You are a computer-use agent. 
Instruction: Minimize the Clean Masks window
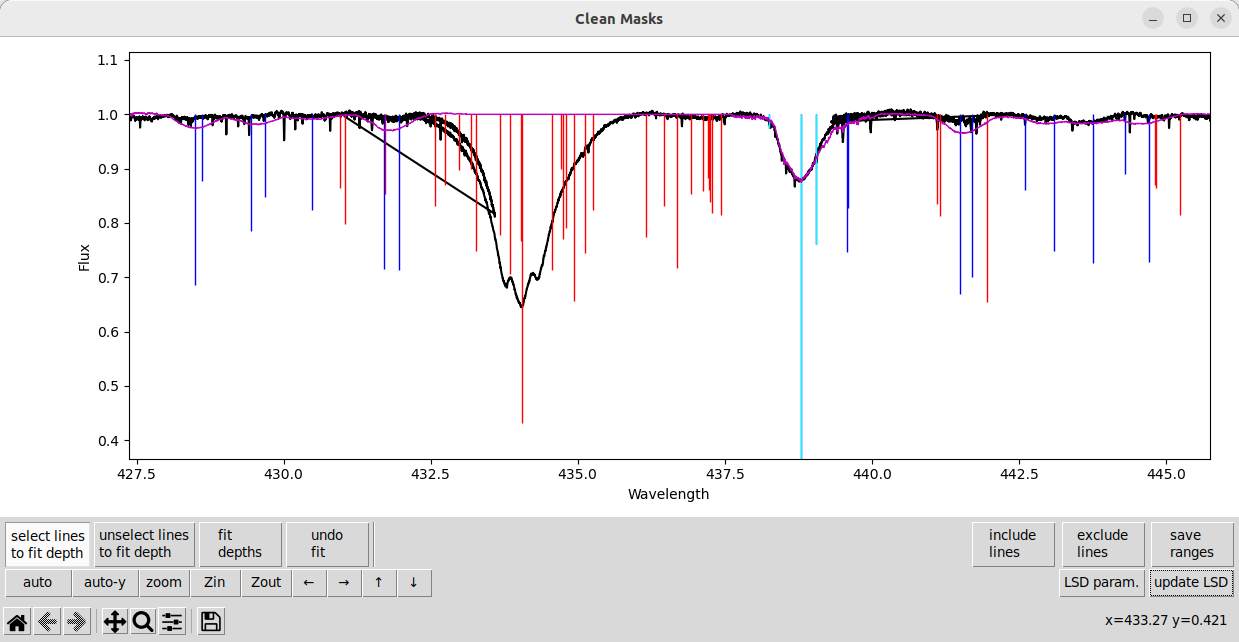pos(1154,18)
